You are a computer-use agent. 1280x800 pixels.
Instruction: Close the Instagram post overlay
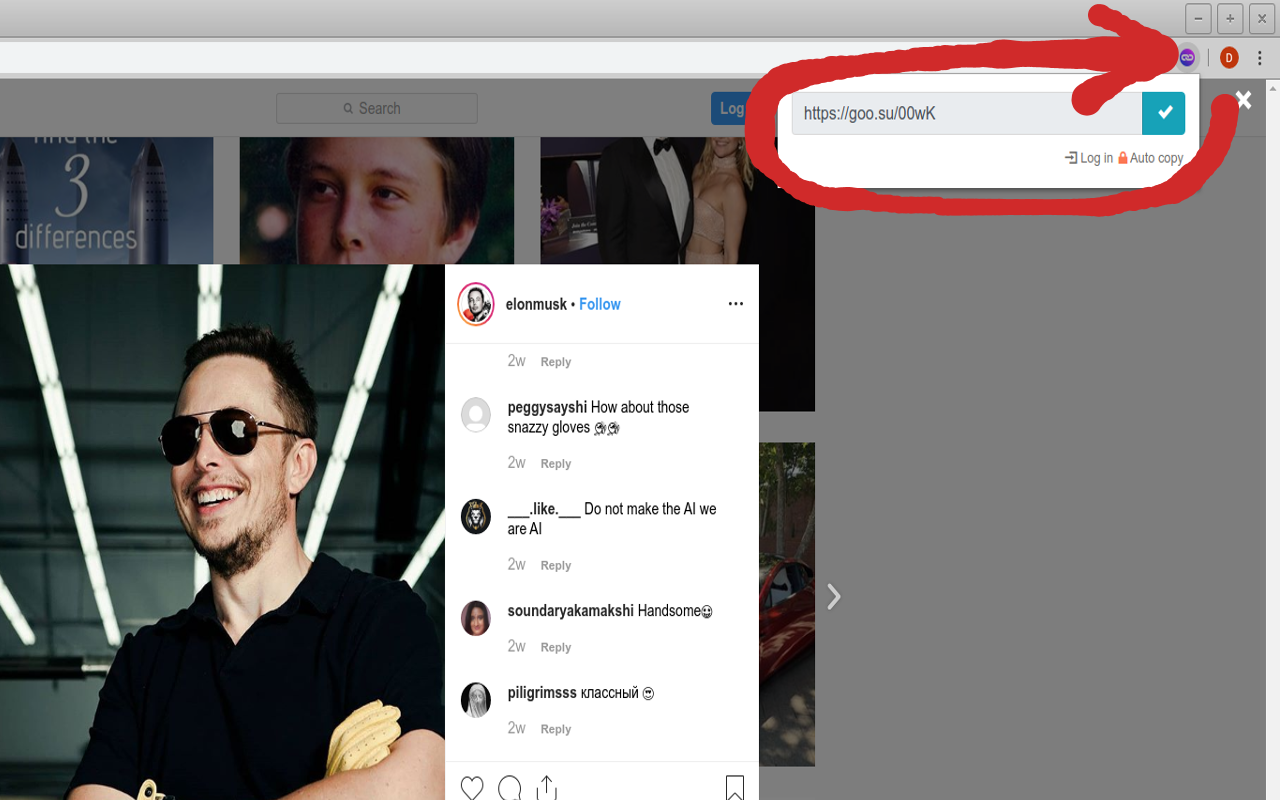(1243, 99)
